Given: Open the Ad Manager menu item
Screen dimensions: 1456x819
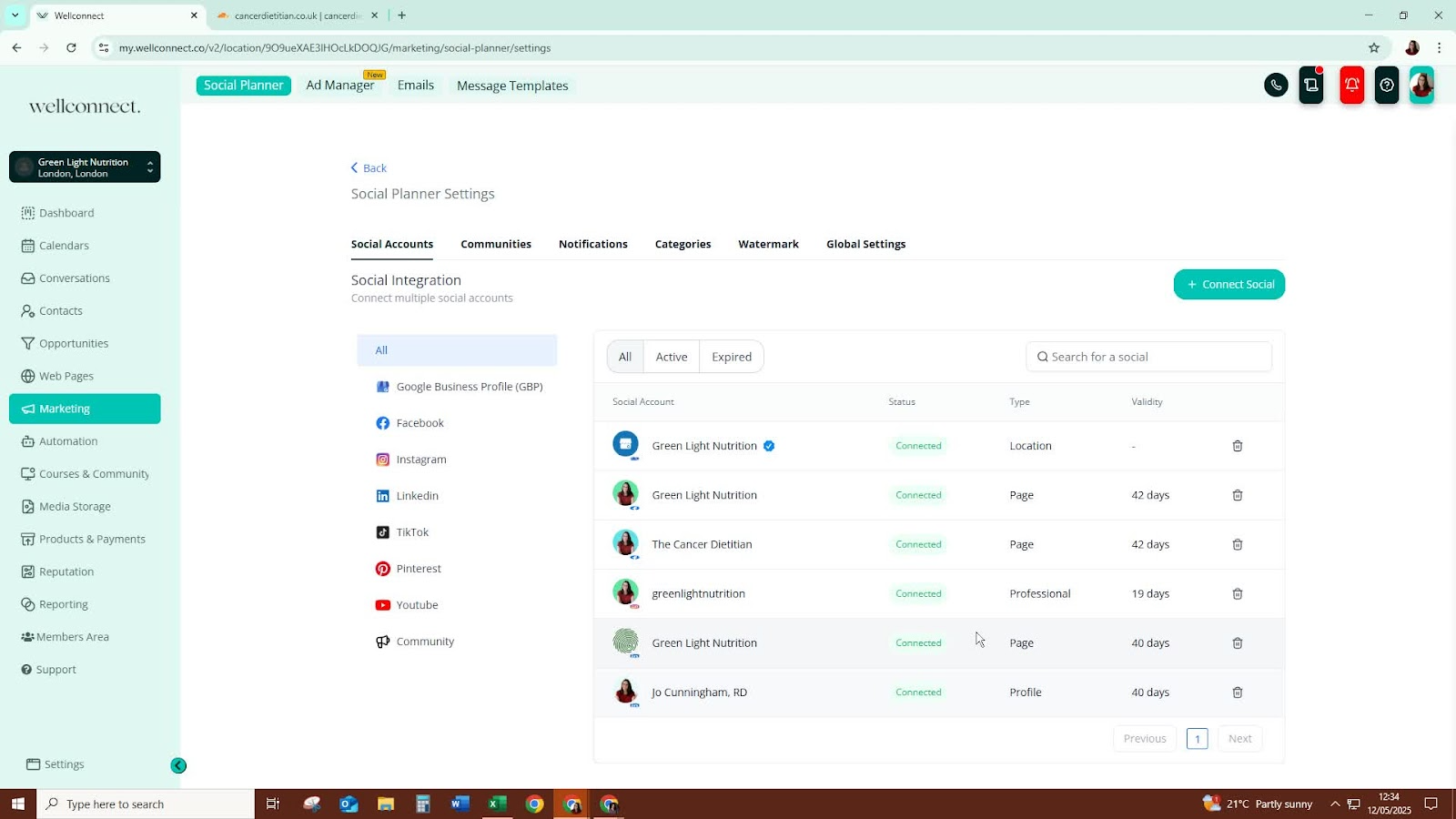Looking at the screenshot, I should click(x=339, y=86).
